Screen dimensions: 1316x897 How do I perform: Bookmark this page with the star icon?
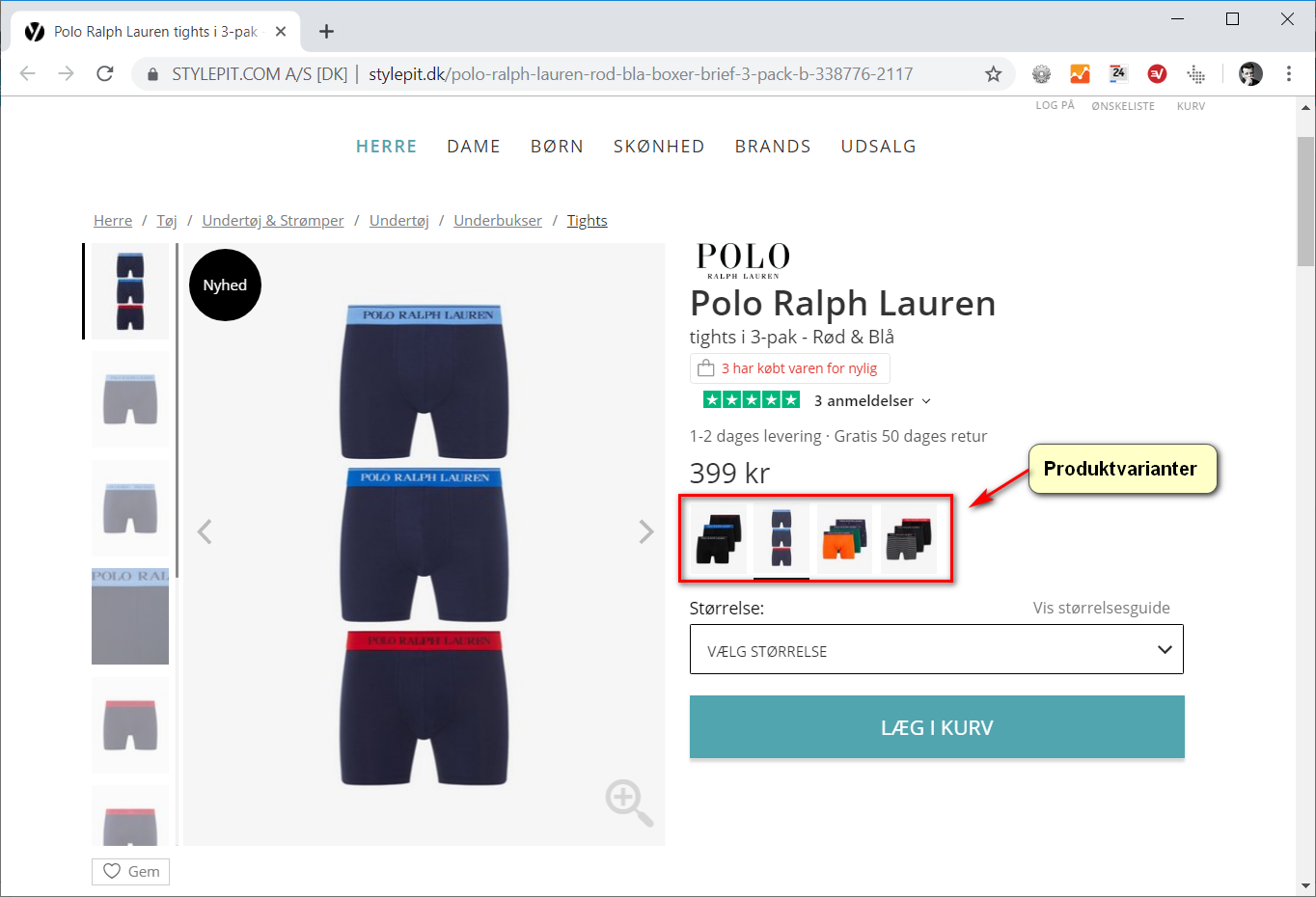(993, 74)
